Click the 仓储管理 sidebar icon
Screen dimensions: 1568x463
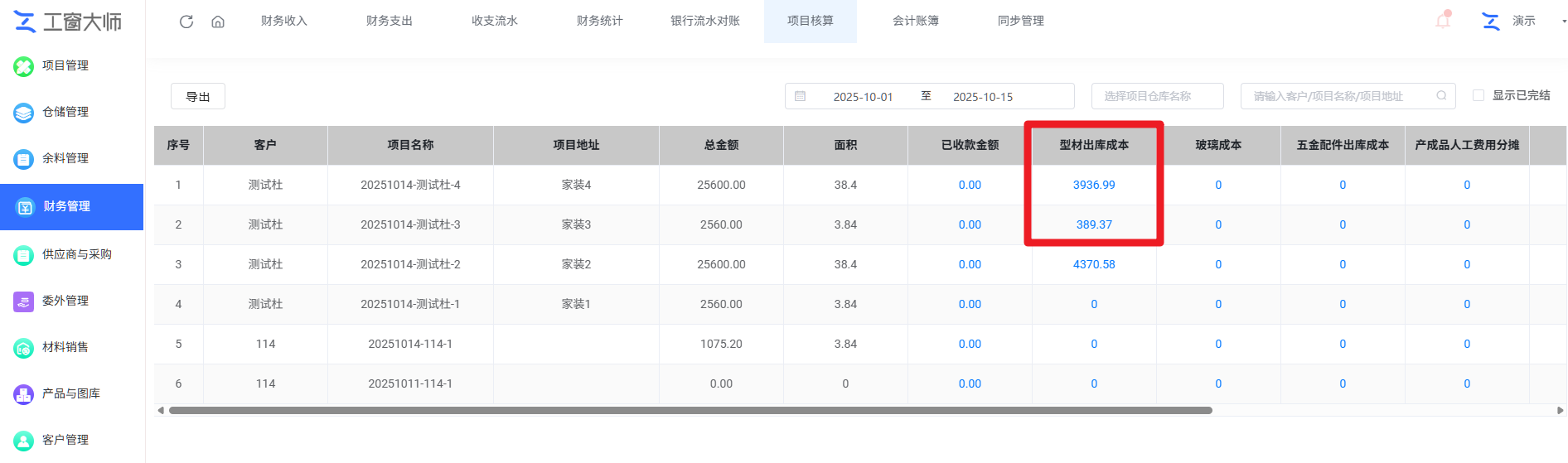click(23, 113)
